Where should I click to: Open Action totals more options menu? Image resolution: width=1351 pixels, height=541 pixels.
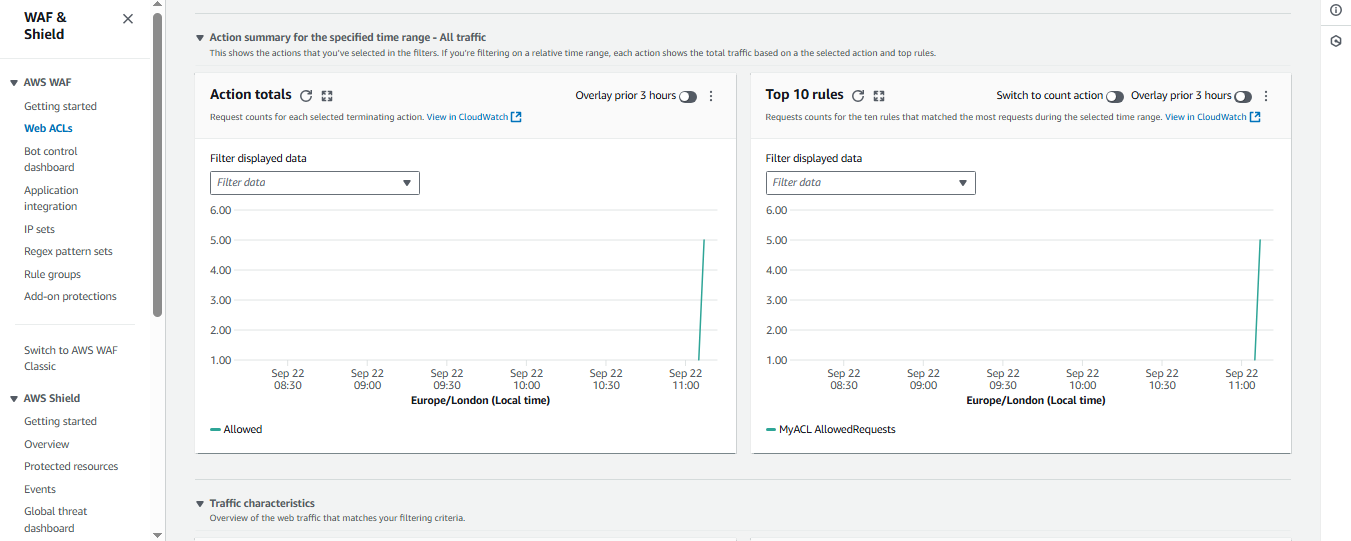coord(711,96)
